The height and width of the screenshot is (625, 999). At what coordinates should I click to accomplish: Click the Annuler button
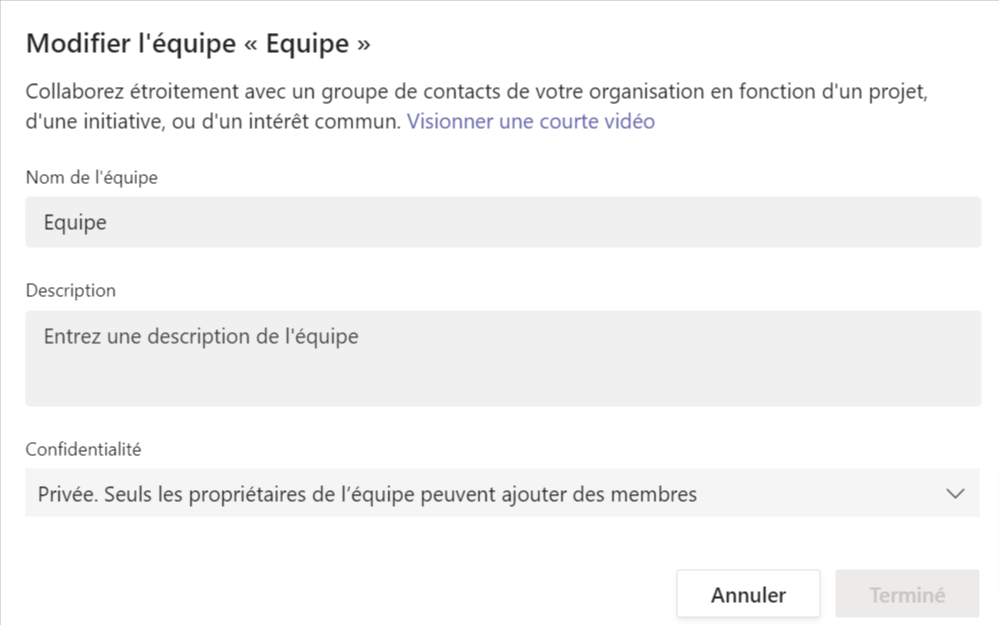[x=748, y=594]
